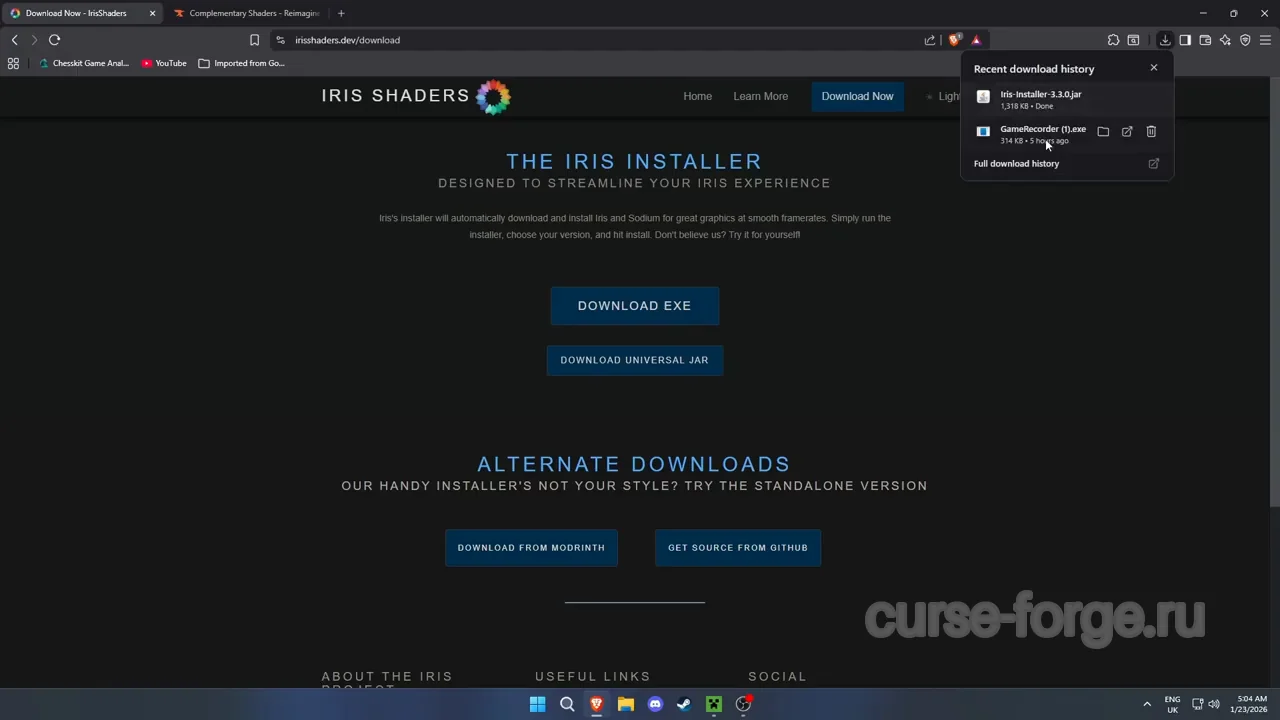The image size is (1280, 720).
Task: Click the bookmark icon in address bar
Action: [x=254, y=40]
